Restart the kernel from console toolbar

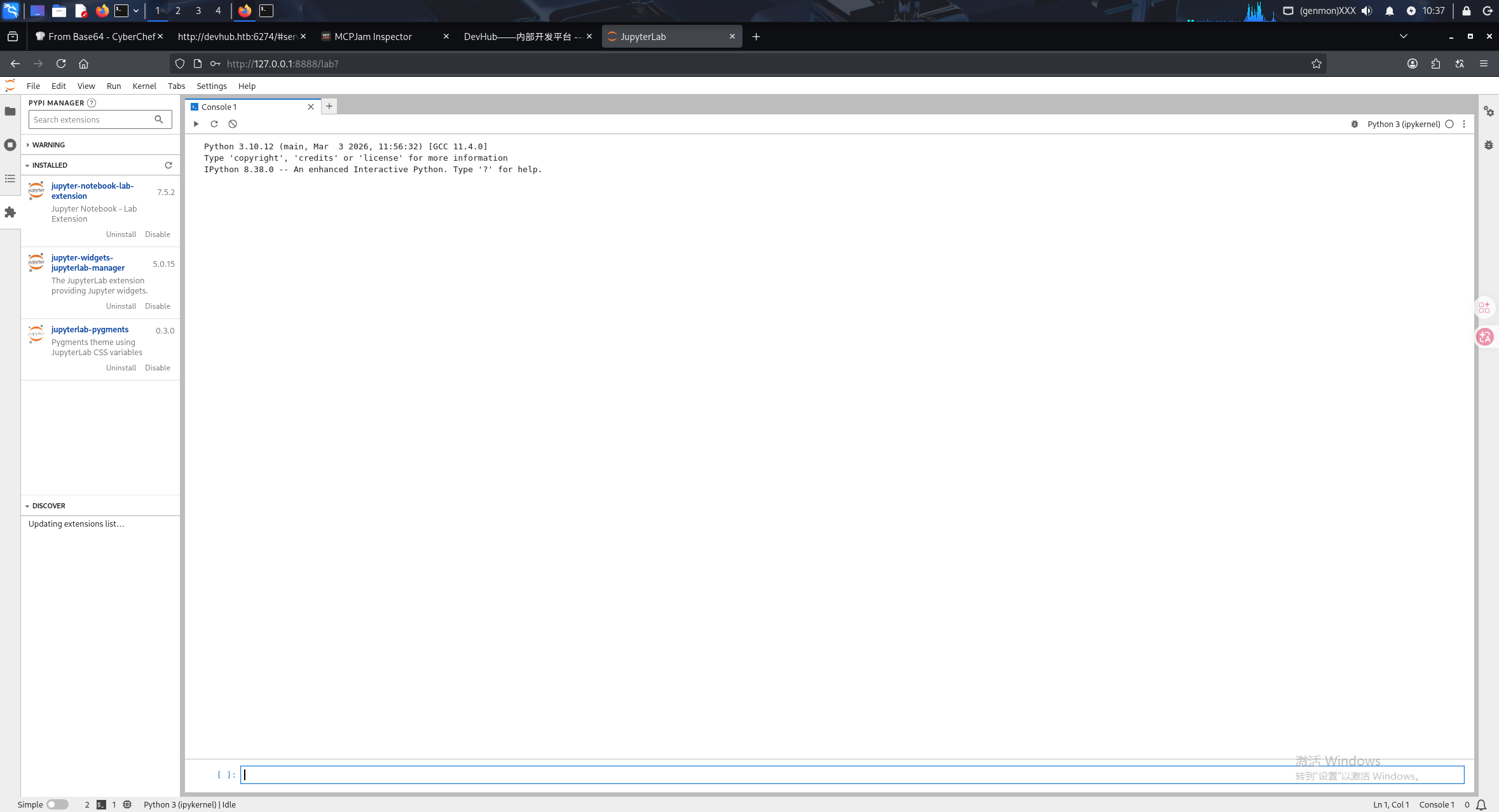click(x=214, y=124)
